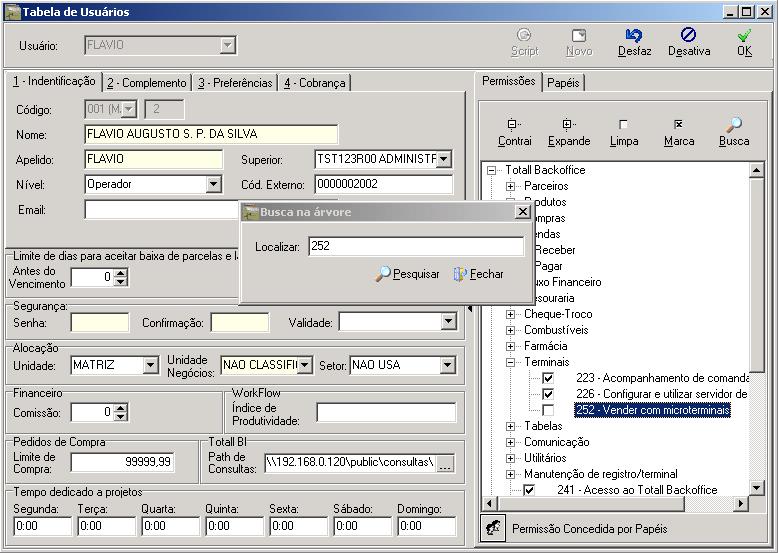Click the Cód. Externo field
The height and width of the screenshot is (553, 778).
pyautogui.click(x=384, y=184)
